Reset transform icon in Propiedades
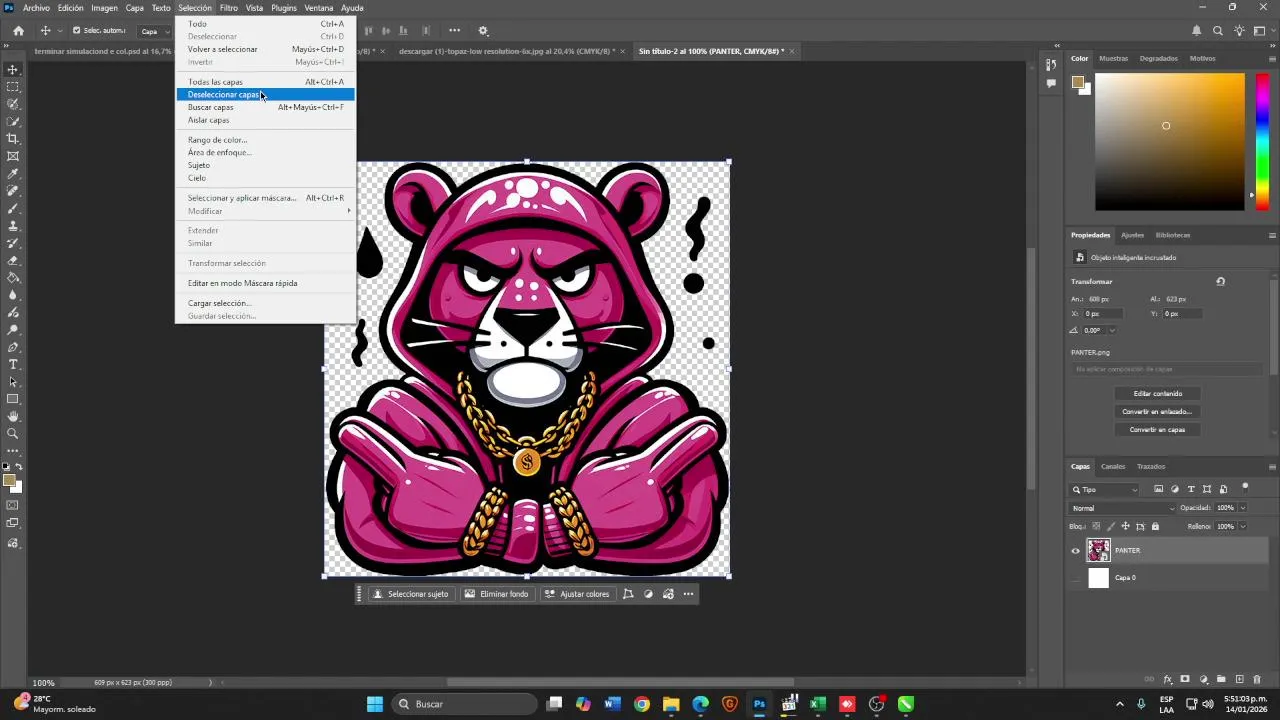The width and height of the screenshot is (1280, 720). pyautogui.click(x=1220, y=282)
